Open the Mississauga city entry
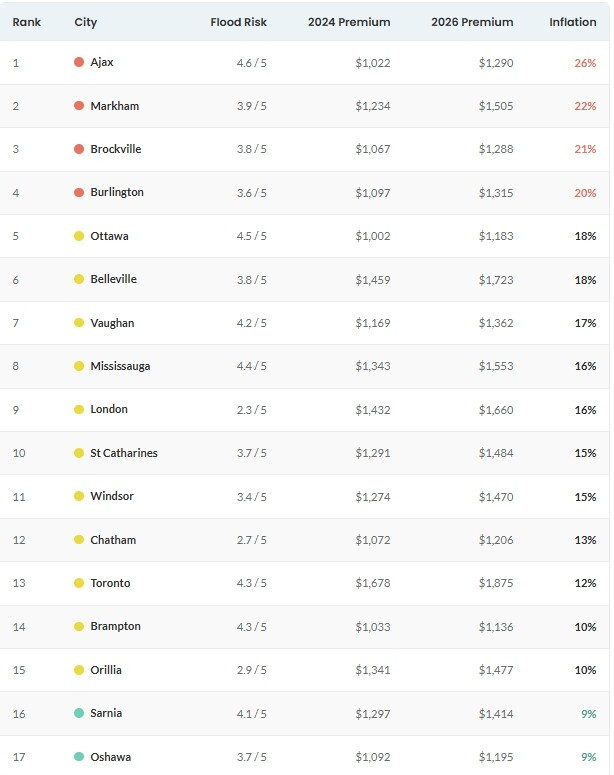 coord(120,366)
